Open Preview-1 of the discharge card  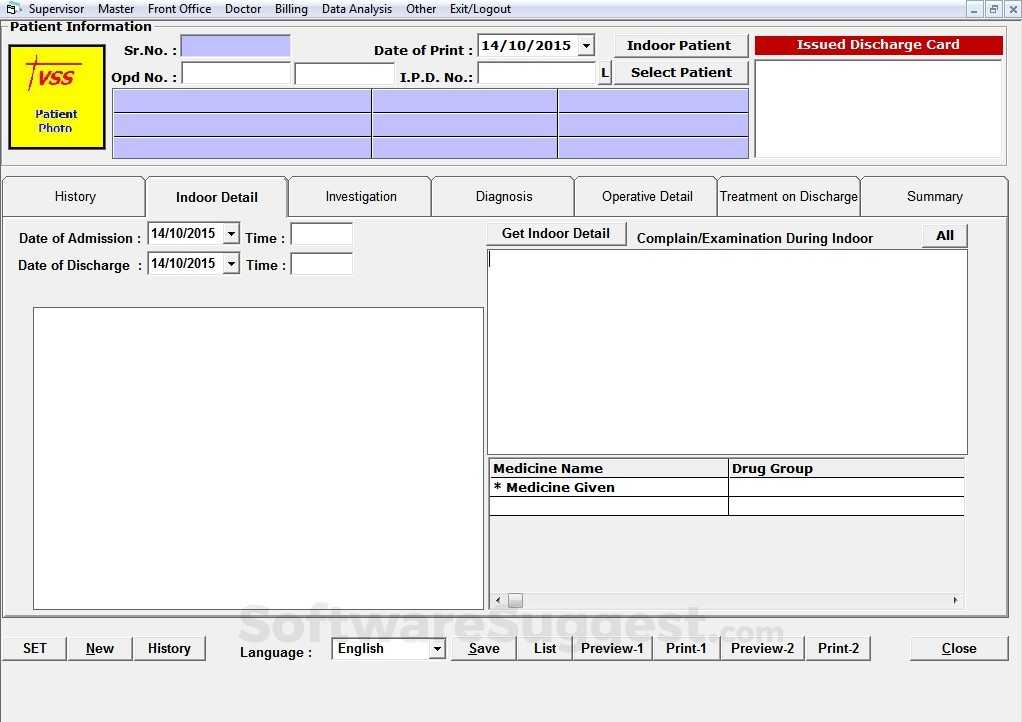tap(611, 648)
